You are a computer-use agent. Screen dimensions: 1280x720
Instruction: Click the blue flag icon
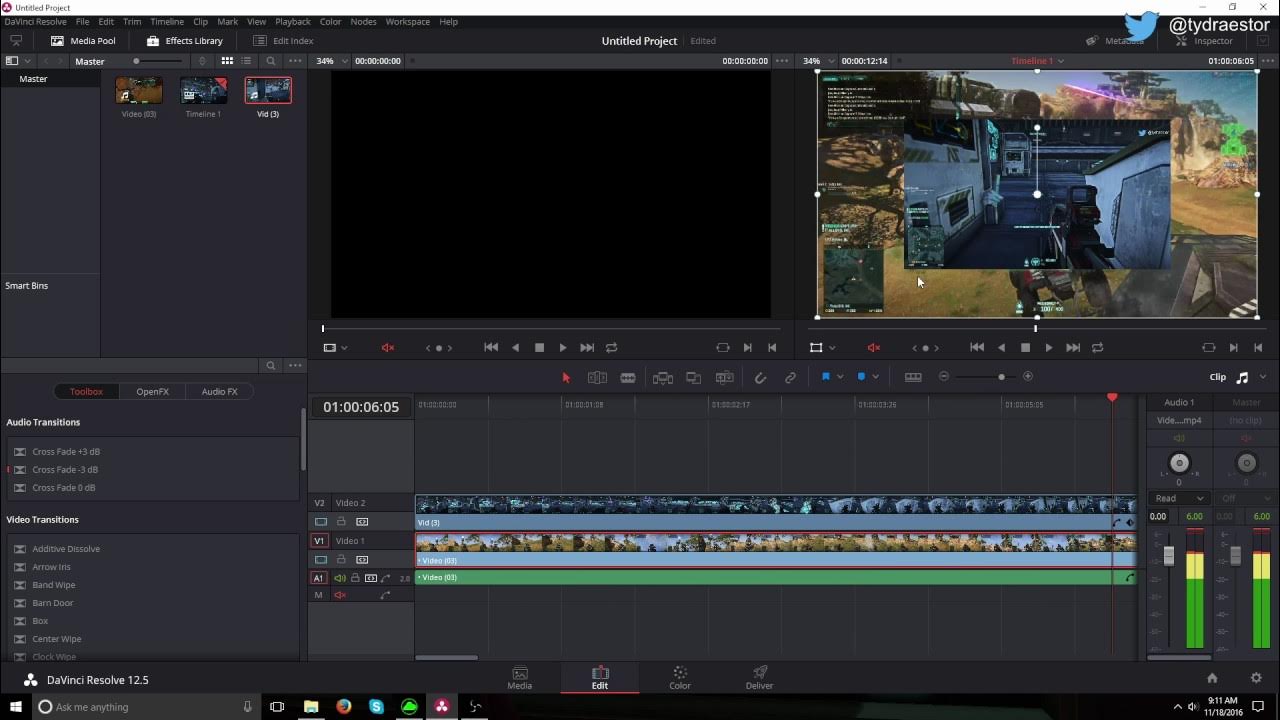pos(826,377)
